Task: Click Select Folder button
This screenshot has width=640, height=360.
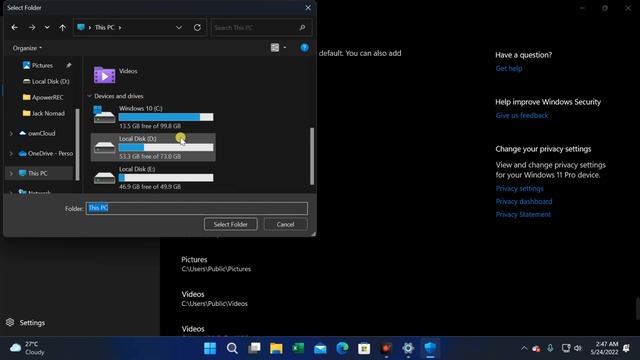Action: tap(231, 224)
